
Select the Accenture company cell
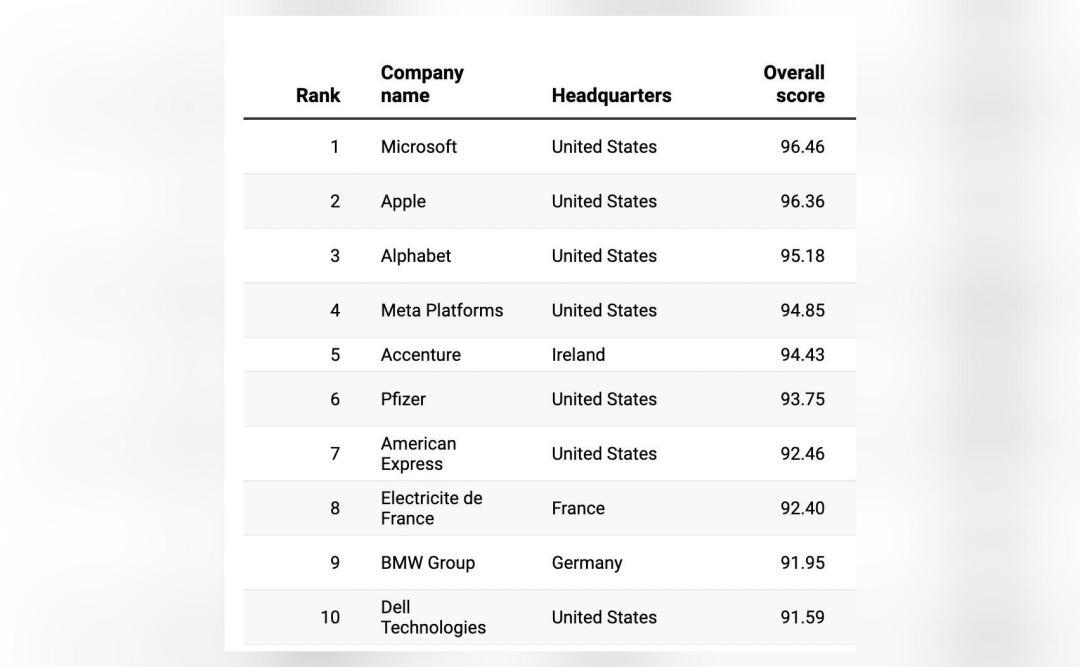(x=420, y=355)
